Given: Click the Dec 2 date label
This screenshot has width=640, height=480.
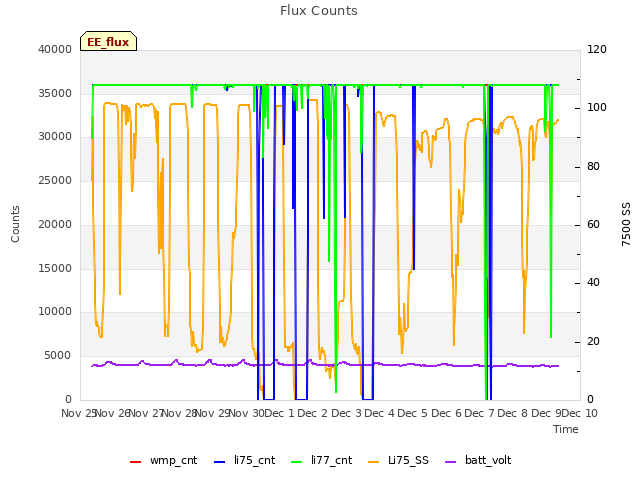Looking at the screenshot, I should point(313,413).
